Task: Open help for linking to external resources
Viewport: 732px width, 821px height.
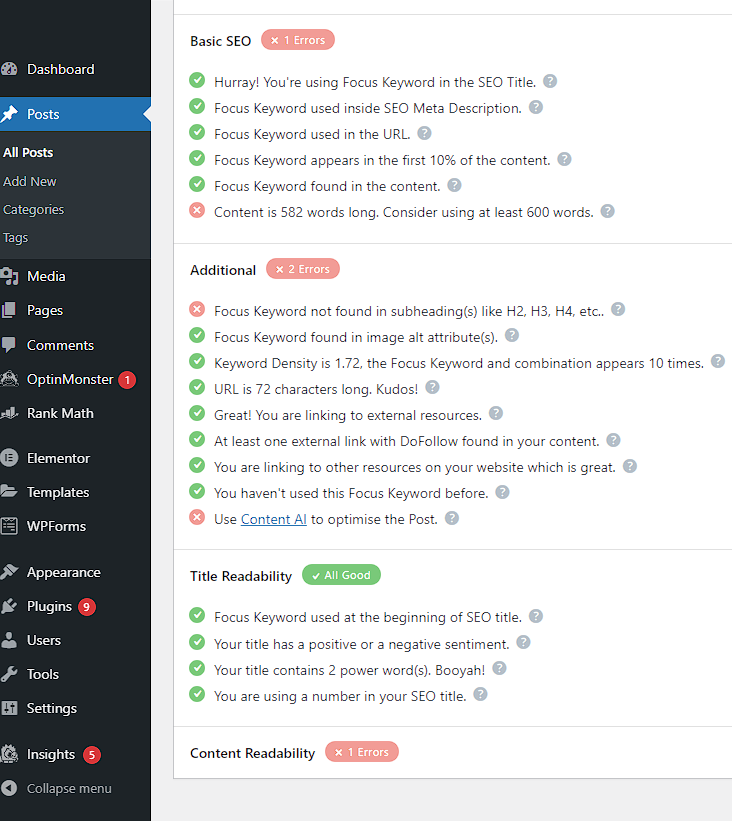Action: (496, 414)
